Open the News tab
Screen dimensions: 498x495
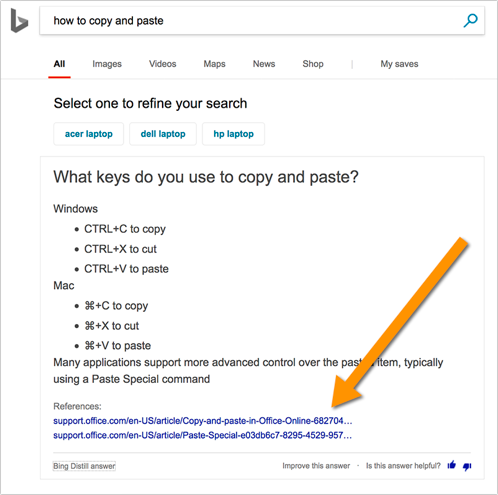[x=264, y=64]
